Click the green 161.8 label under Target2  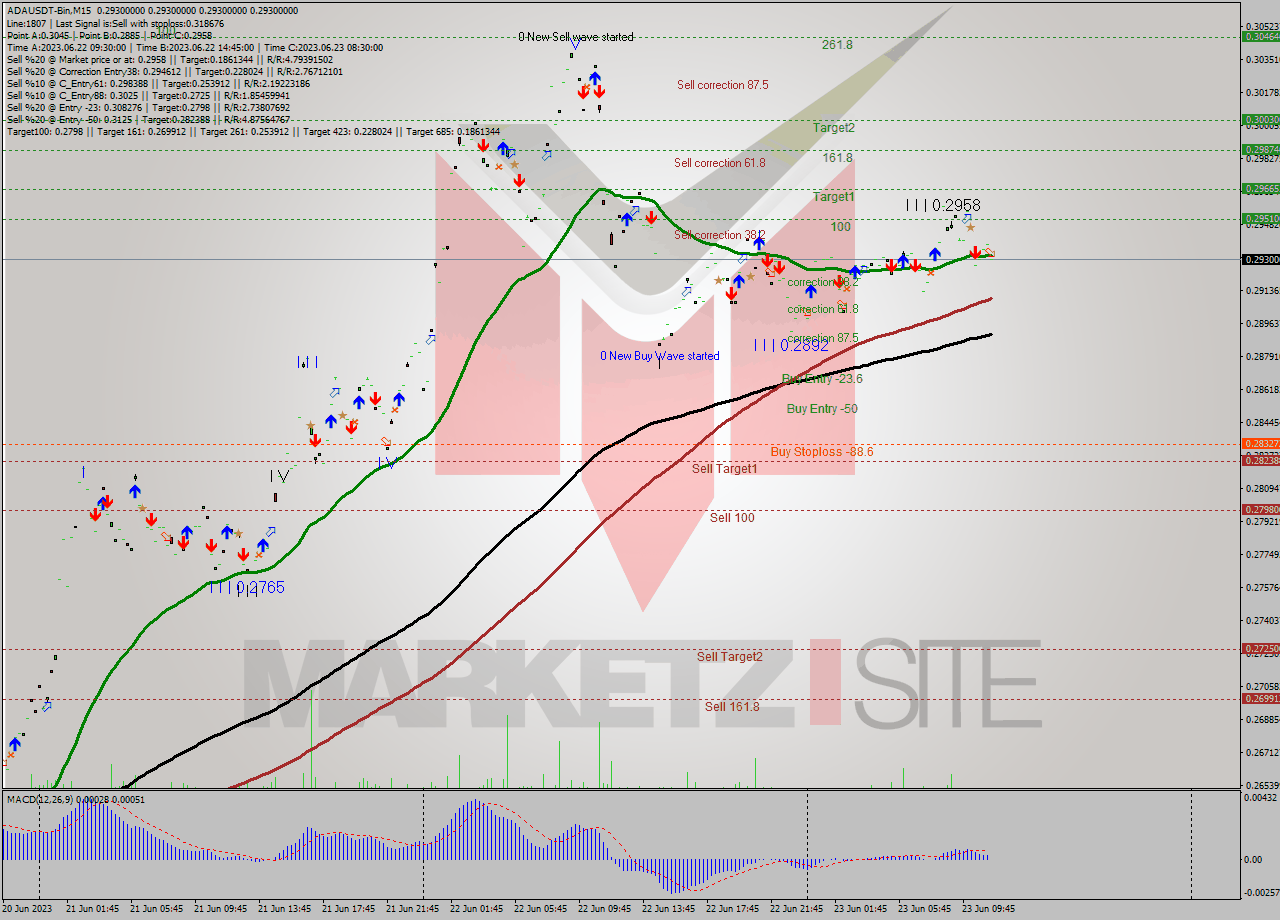[838, 158]
